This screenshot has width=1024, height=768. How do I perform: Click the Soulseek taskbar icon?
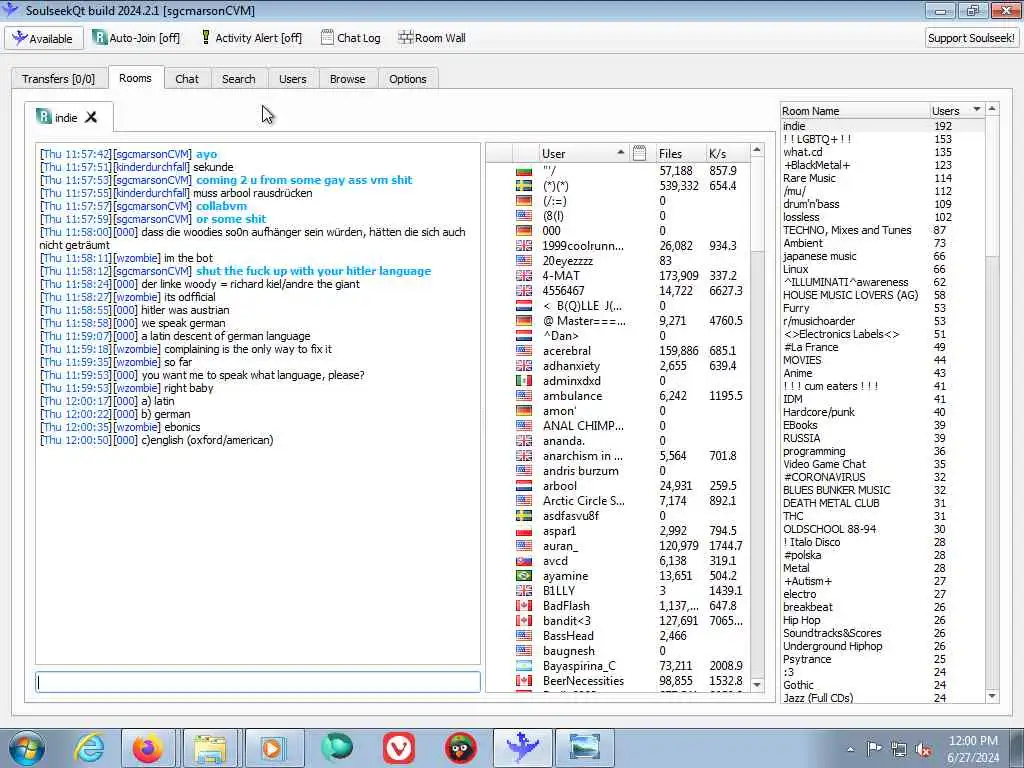pyautogui.click(x=522, y=748)
